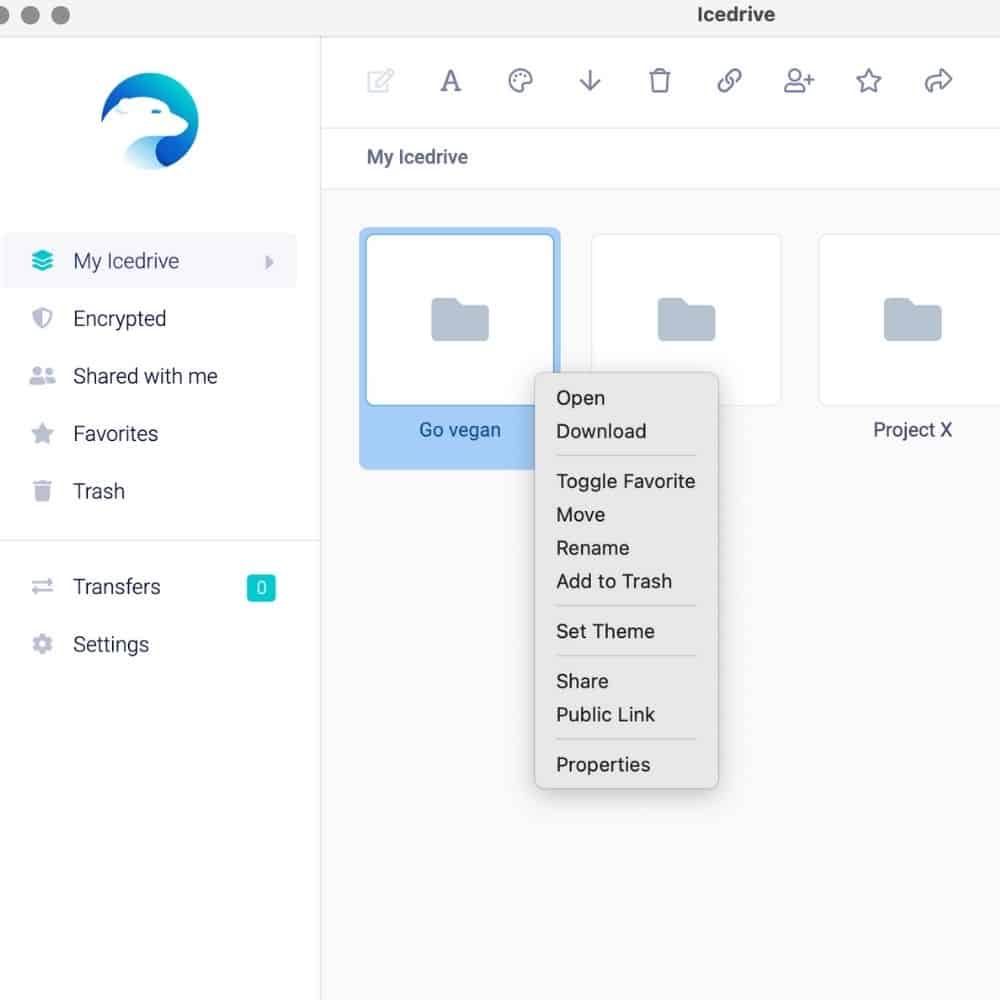Image resolution: width=1000 pixels, height=1000 pixels.
Task: Click the letter A rename toolbar icon
Action: click(x=450, y=81)
